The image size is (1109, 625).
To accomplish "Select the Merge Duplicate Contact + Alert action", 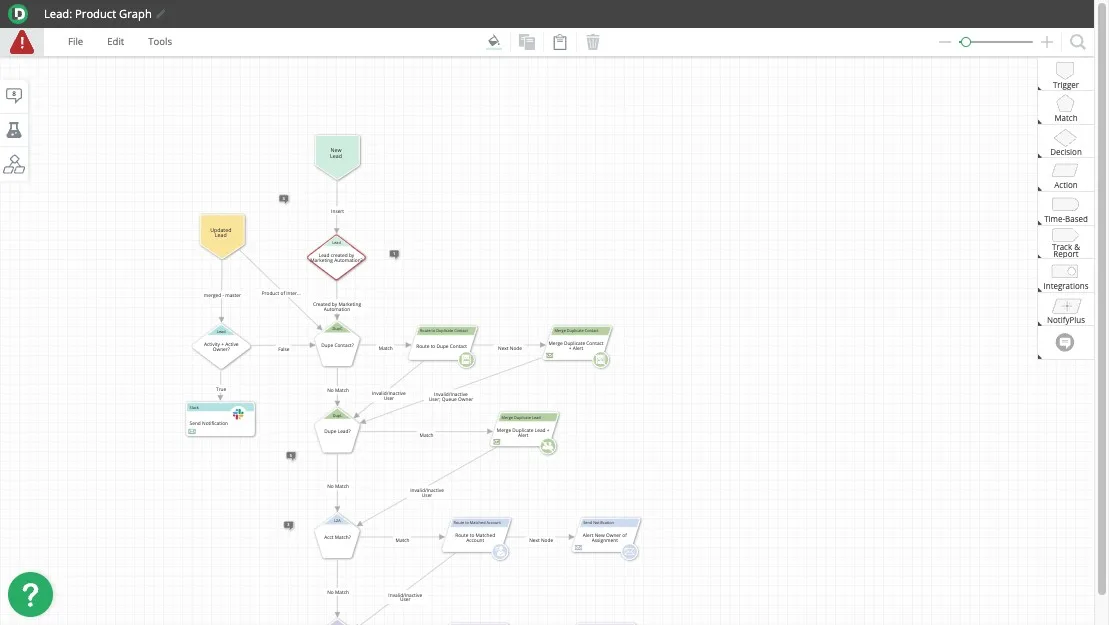I will pos(576,346).
